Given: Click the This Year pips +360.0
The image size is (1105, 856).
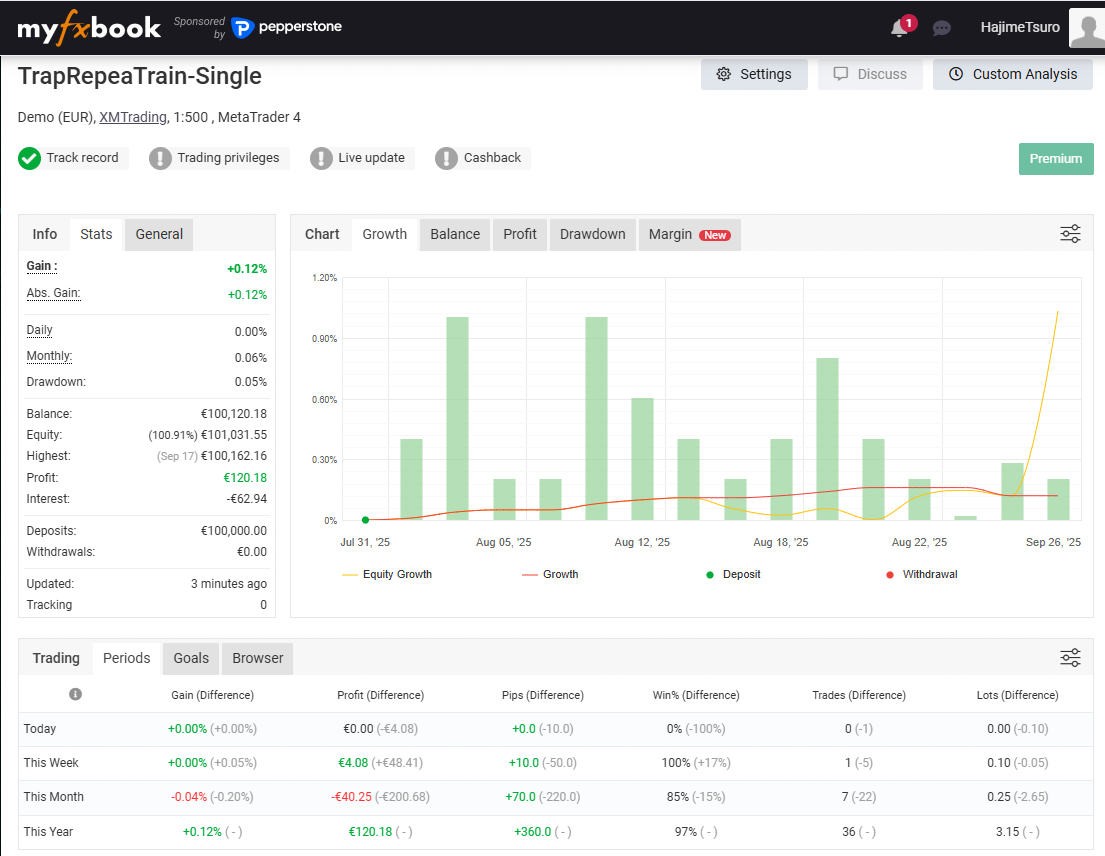Looking at the screenshot, I should click(x=533, y=831).
